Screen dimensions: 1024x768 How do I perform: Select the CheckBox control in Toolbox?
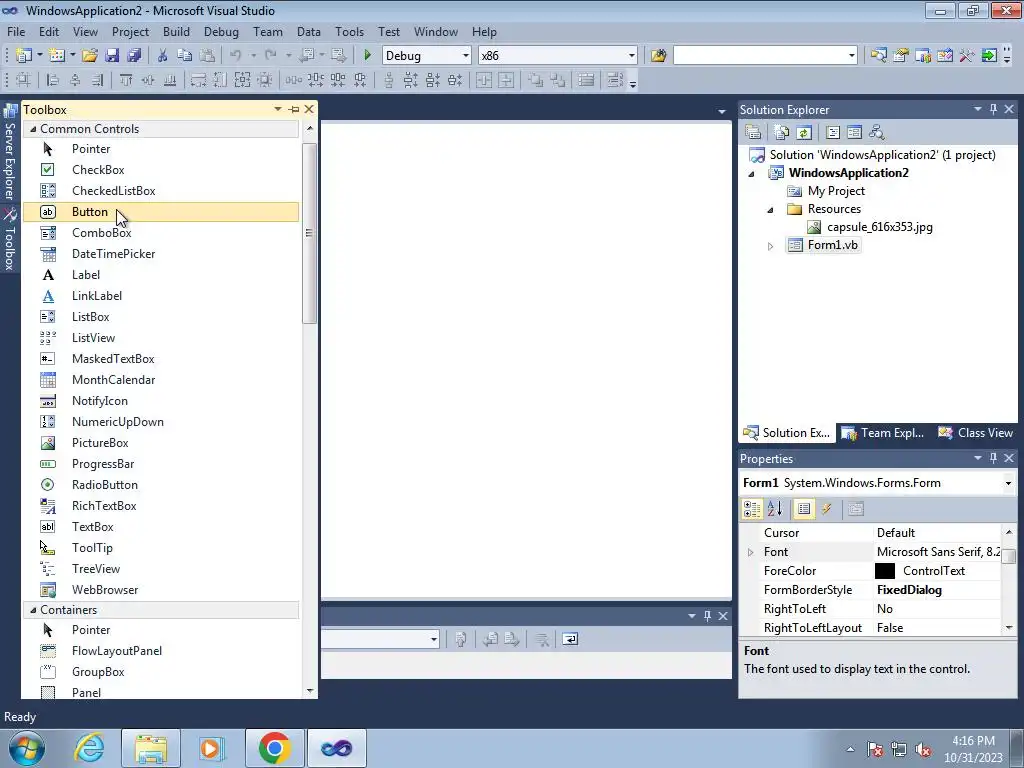(161, 170)
